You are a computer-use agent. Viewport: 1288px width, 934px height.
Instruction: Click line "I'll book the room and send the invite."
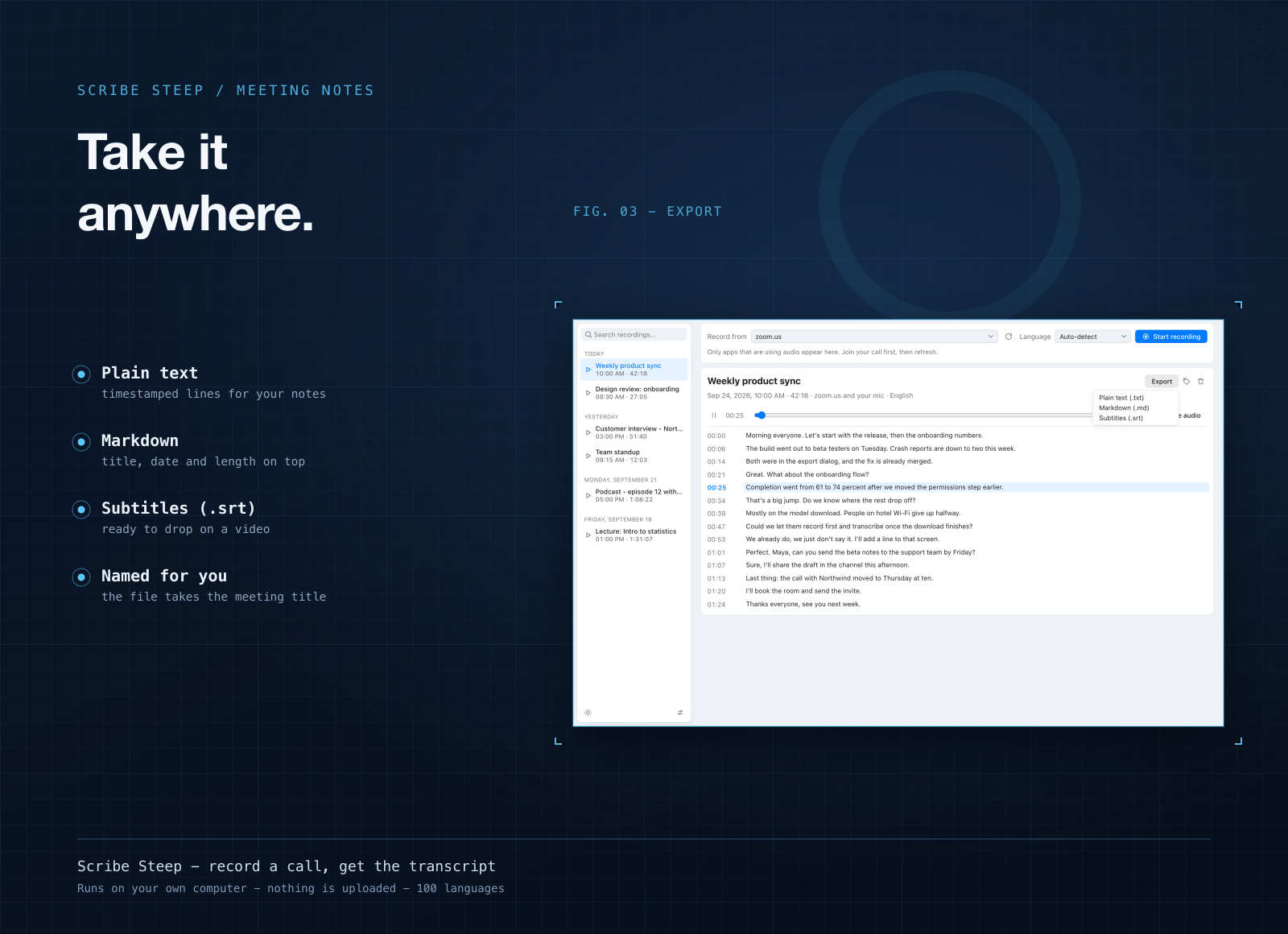point(803,591)
